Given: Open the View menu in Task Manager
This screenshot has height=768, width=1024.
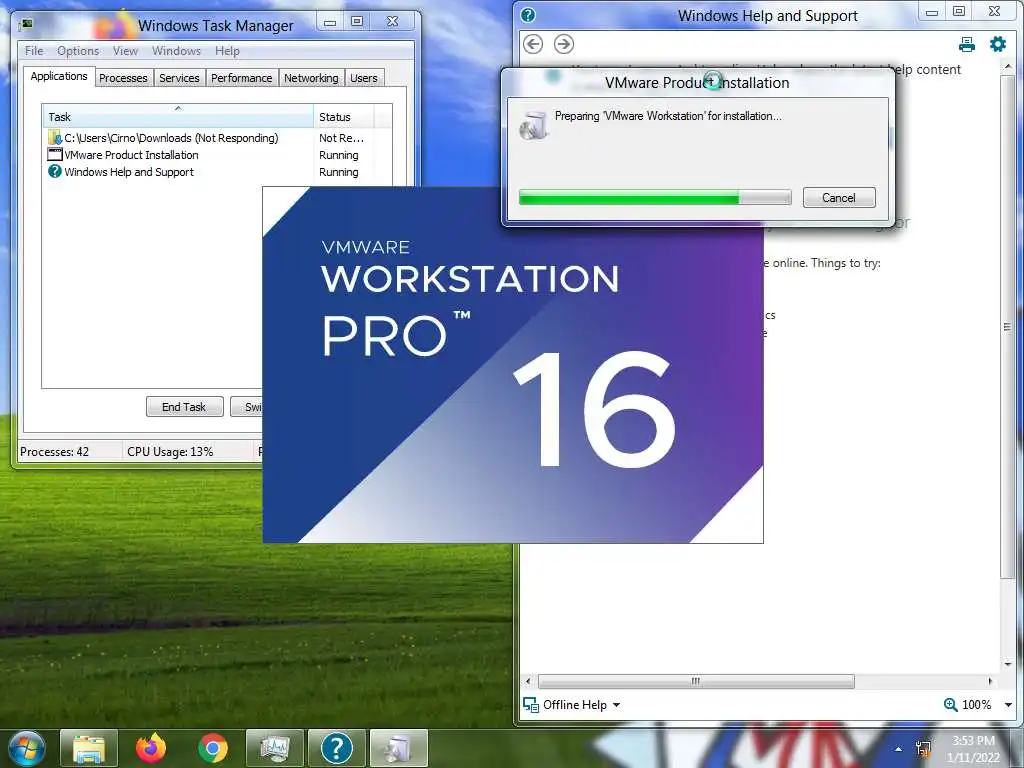Looking at the screenshot, I should (125, 50).
